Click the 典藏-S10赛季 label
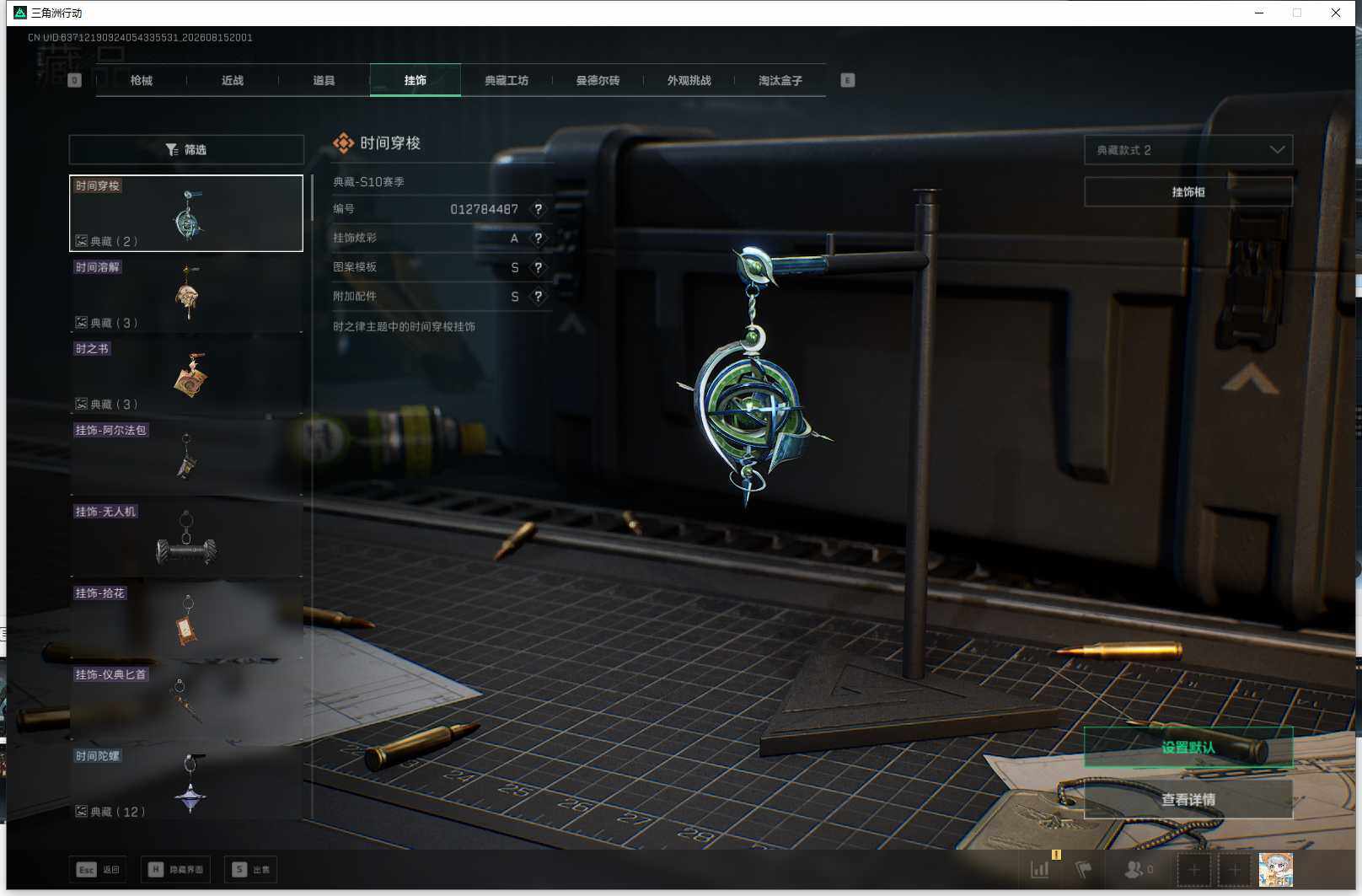Image resolution: width=1362 pixels, height=896 pixels. pyautogui.click(x=368, y=181)
